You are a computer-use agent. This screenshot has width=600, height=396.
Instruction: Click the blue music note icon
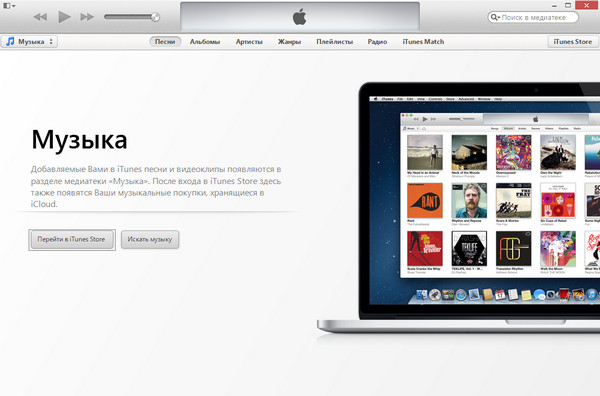pyautogui.click(x=10, y=41)
